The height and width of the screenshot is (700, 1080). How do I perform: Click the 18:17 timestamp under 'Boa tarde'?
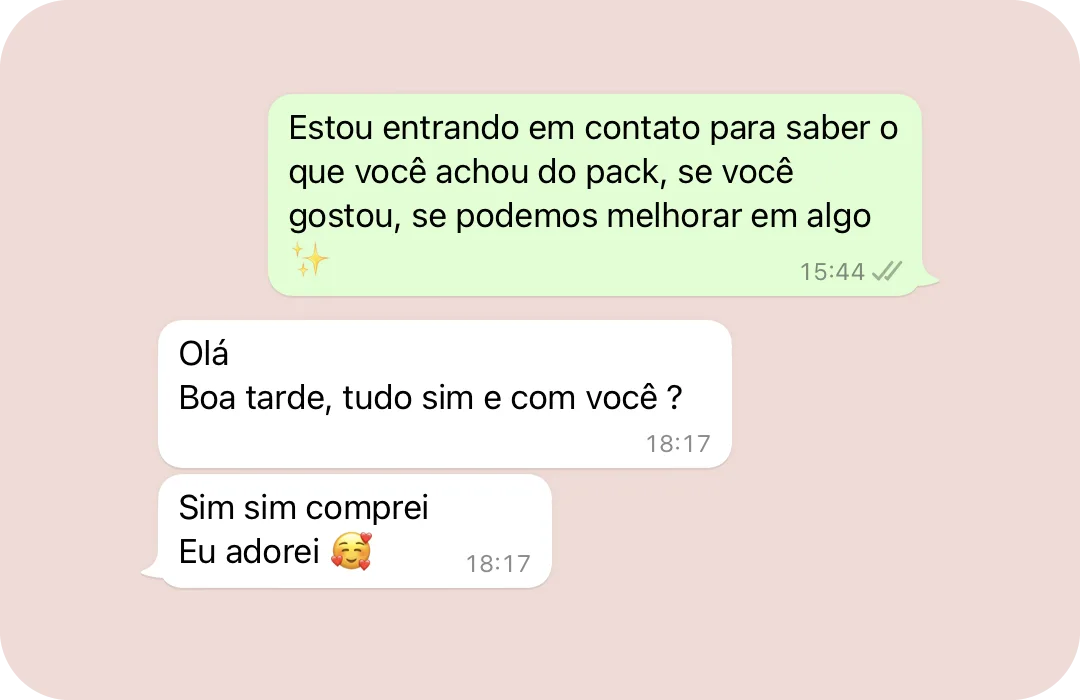click(x=678, y=444)
